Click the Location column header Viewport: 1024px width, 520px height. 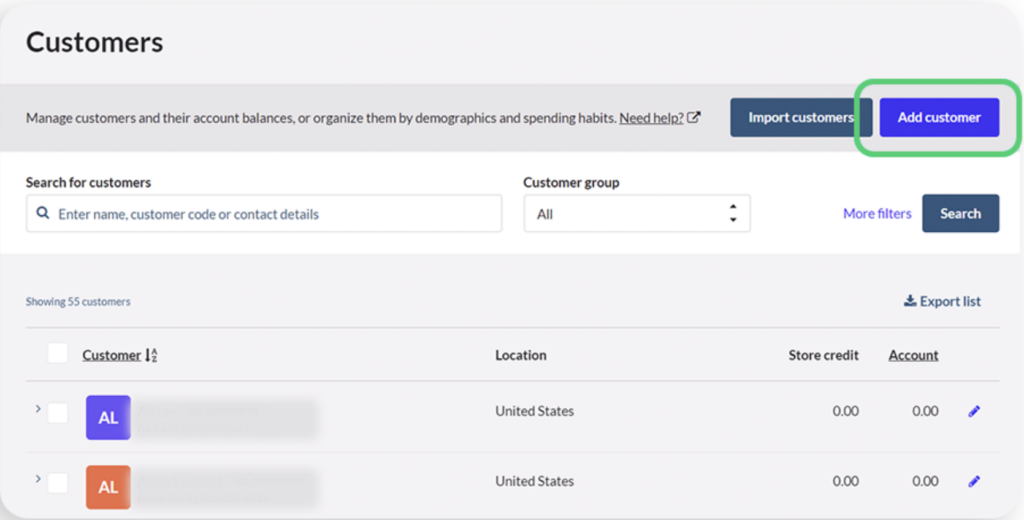(520, 355)
